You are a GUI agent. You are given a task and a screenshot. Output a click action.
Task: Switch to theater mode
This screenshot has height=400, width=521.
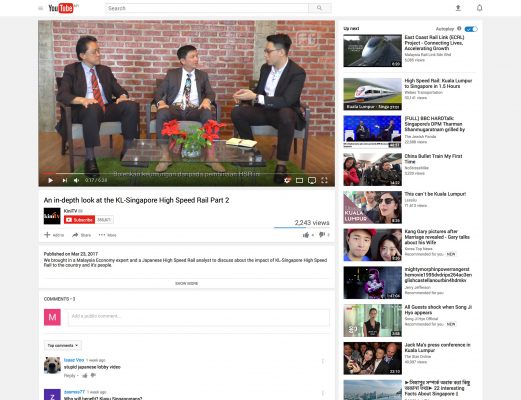tap(299, 180)
